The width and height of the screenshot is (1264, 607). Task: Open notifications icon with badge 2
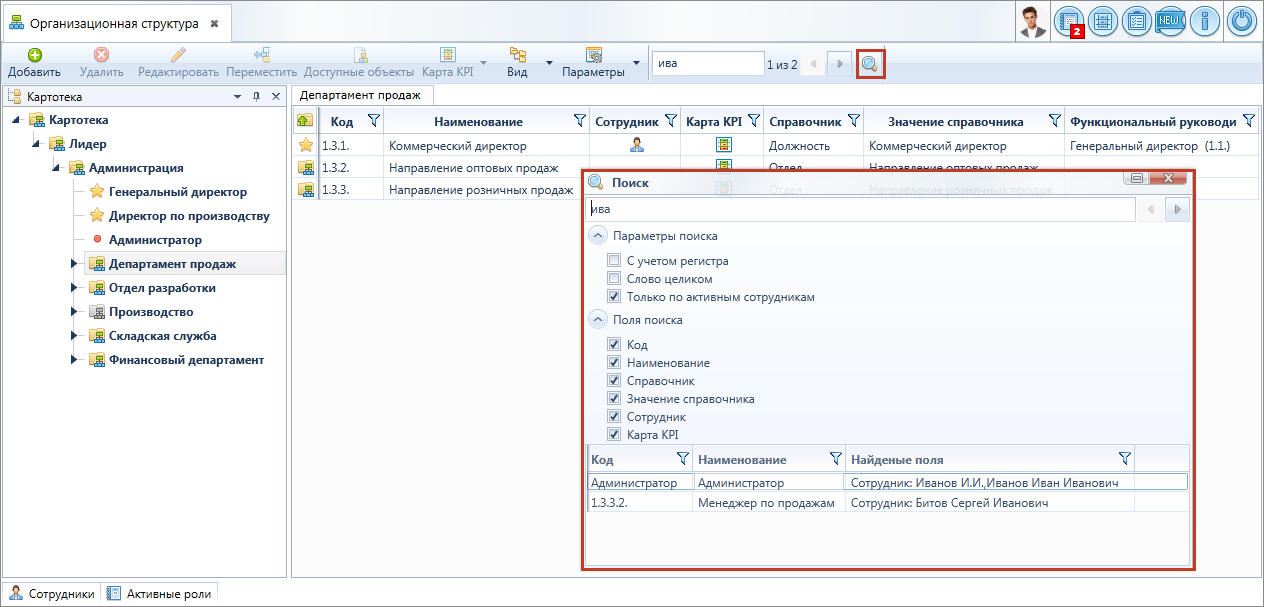pyautogui.click(x=1070, y=21)
